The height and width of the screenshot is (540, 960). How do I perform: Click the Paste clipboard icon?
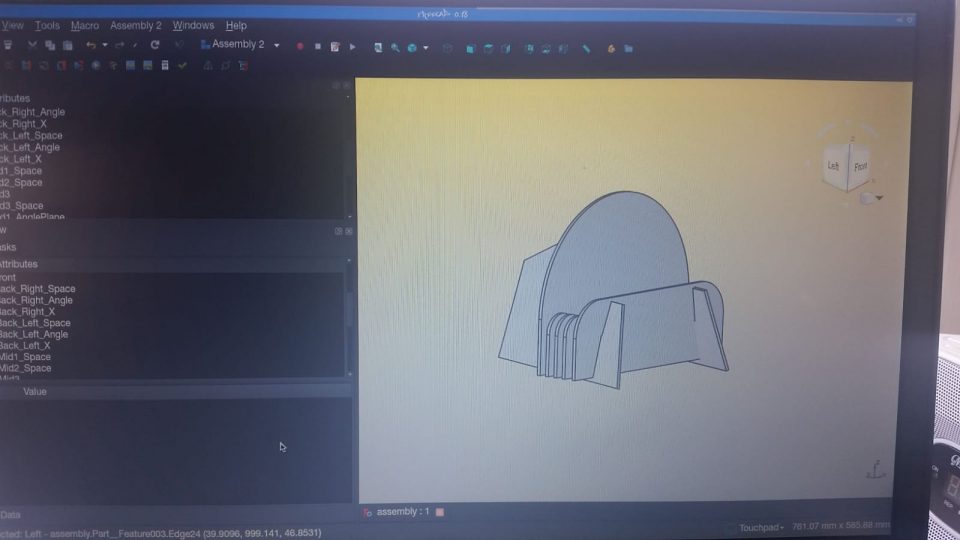tap(68, 45)
